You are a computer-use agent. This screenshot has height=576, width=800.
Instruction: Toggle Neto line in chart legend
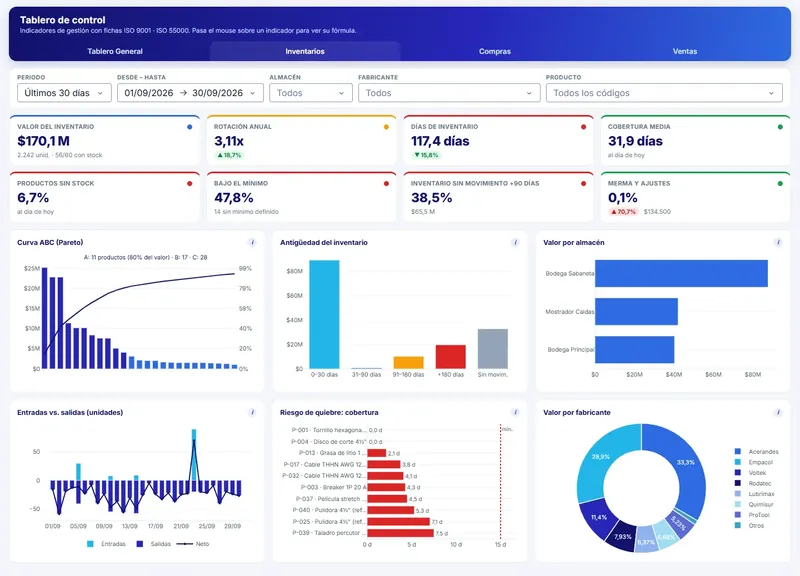click(x=193, y=544)
